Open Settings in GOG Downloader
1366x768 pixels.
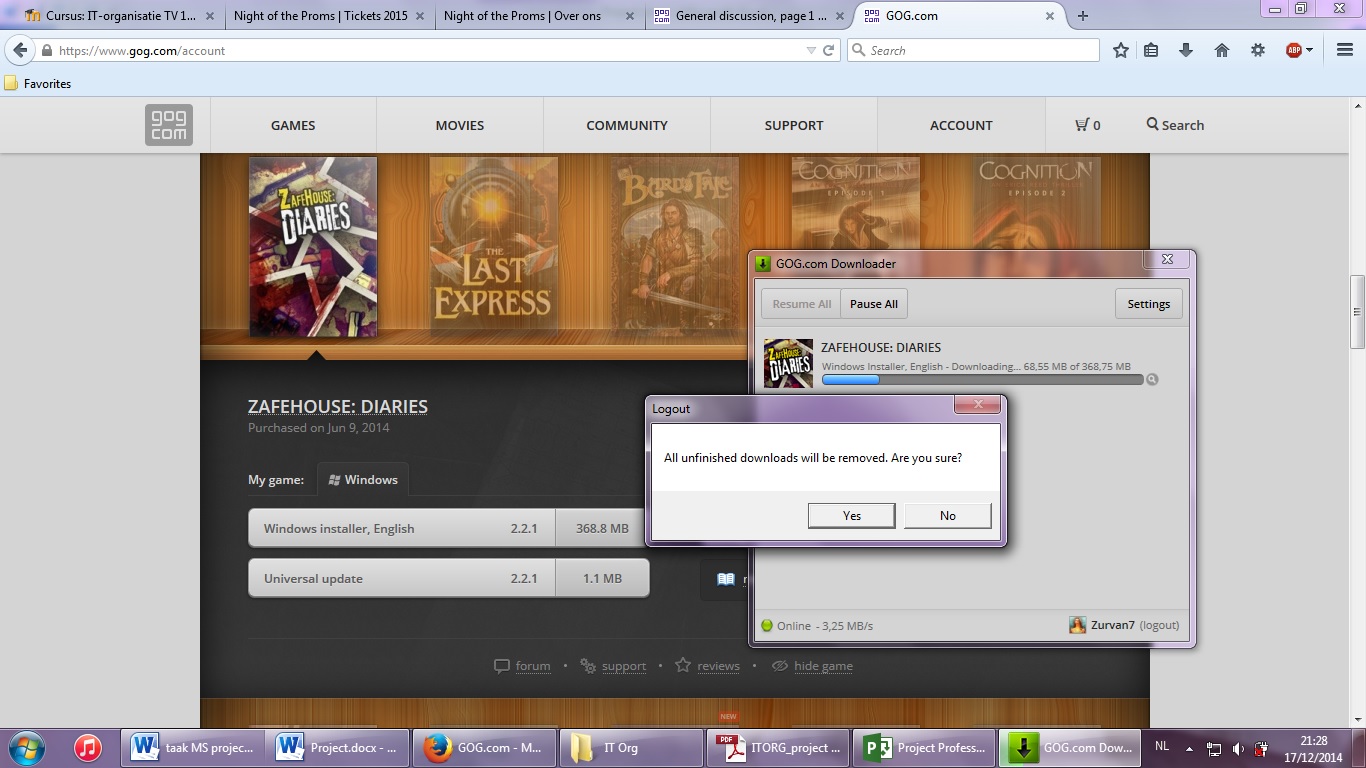click(x=1148, y=304)
